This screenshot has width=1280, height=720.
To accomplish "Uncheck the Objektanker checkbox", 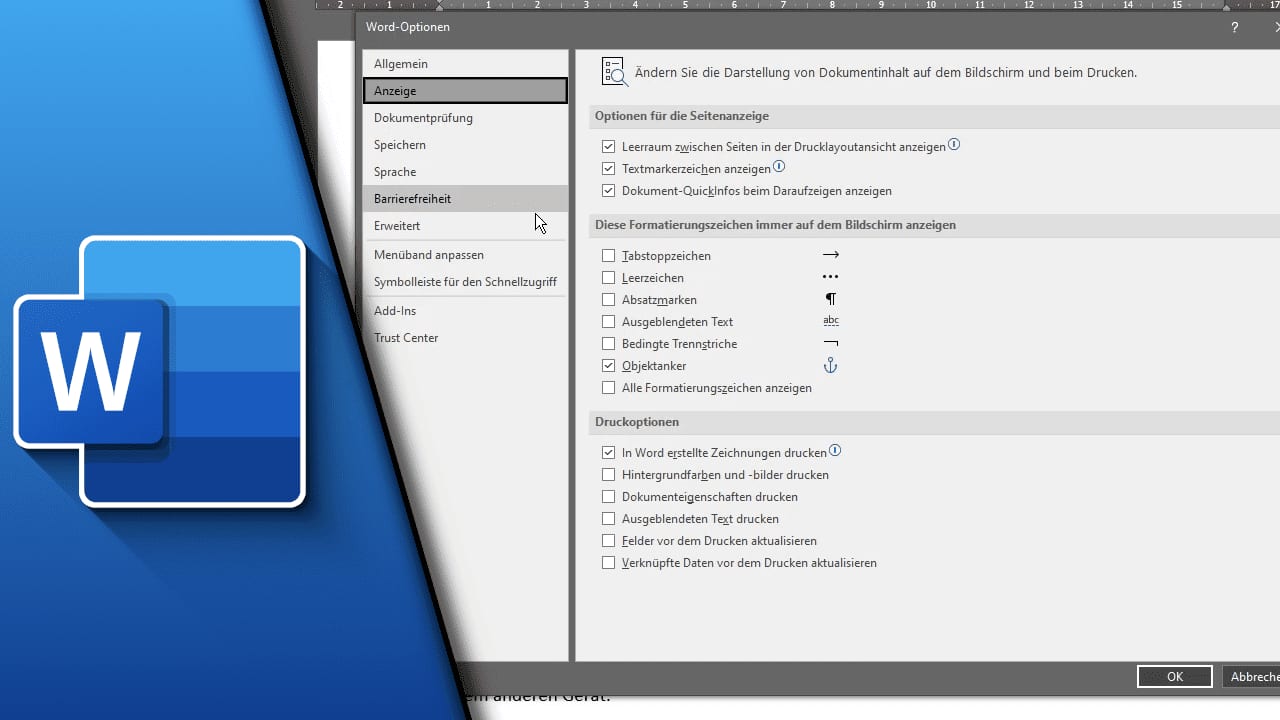I will (609, 366).
